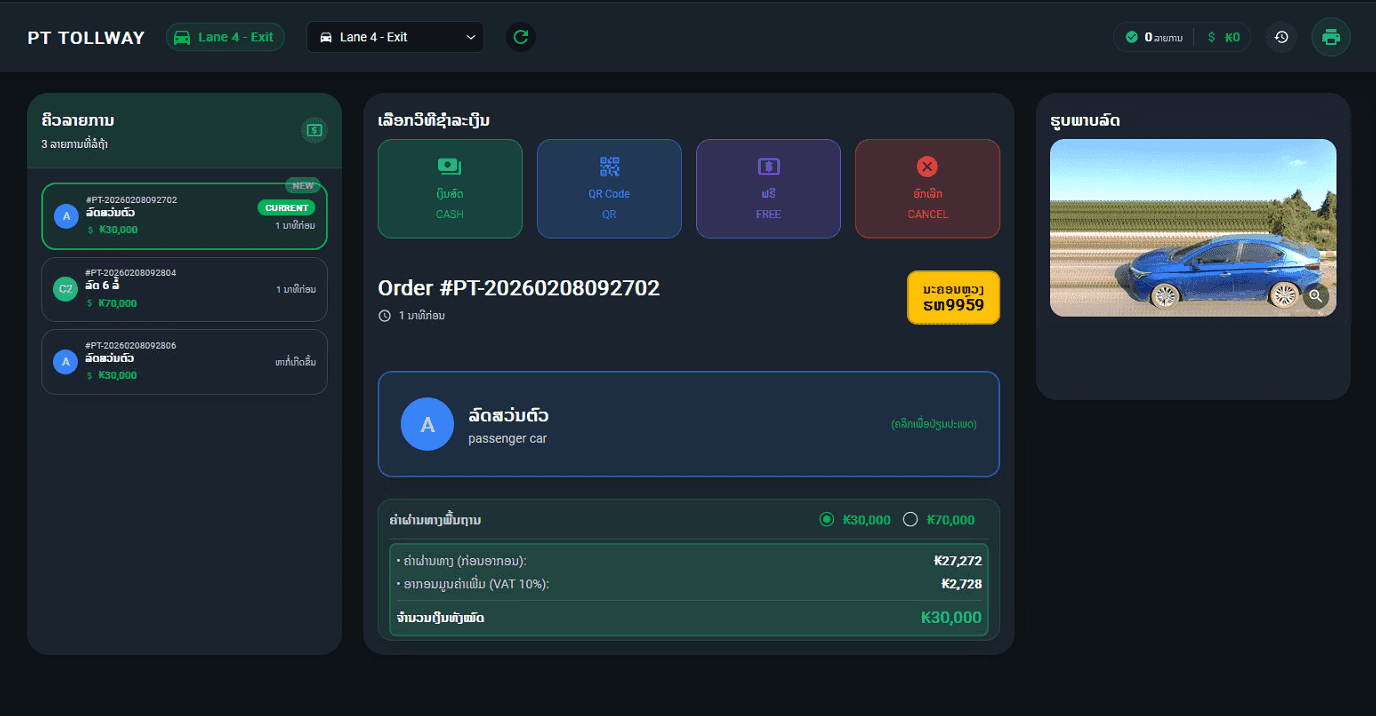Open transaction history clock icon
1376x716 pixels.
point(1281,37)
